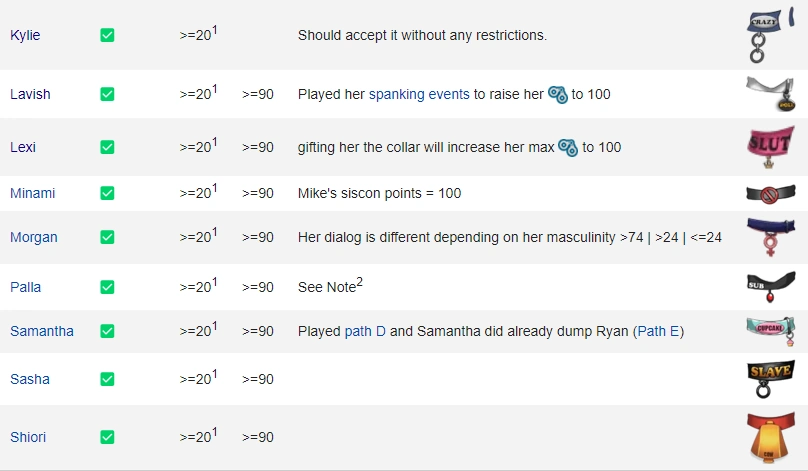Open Samantha's character page link
Image resolution: width=808 pixels, height=471 pixels.
(42, 331)
